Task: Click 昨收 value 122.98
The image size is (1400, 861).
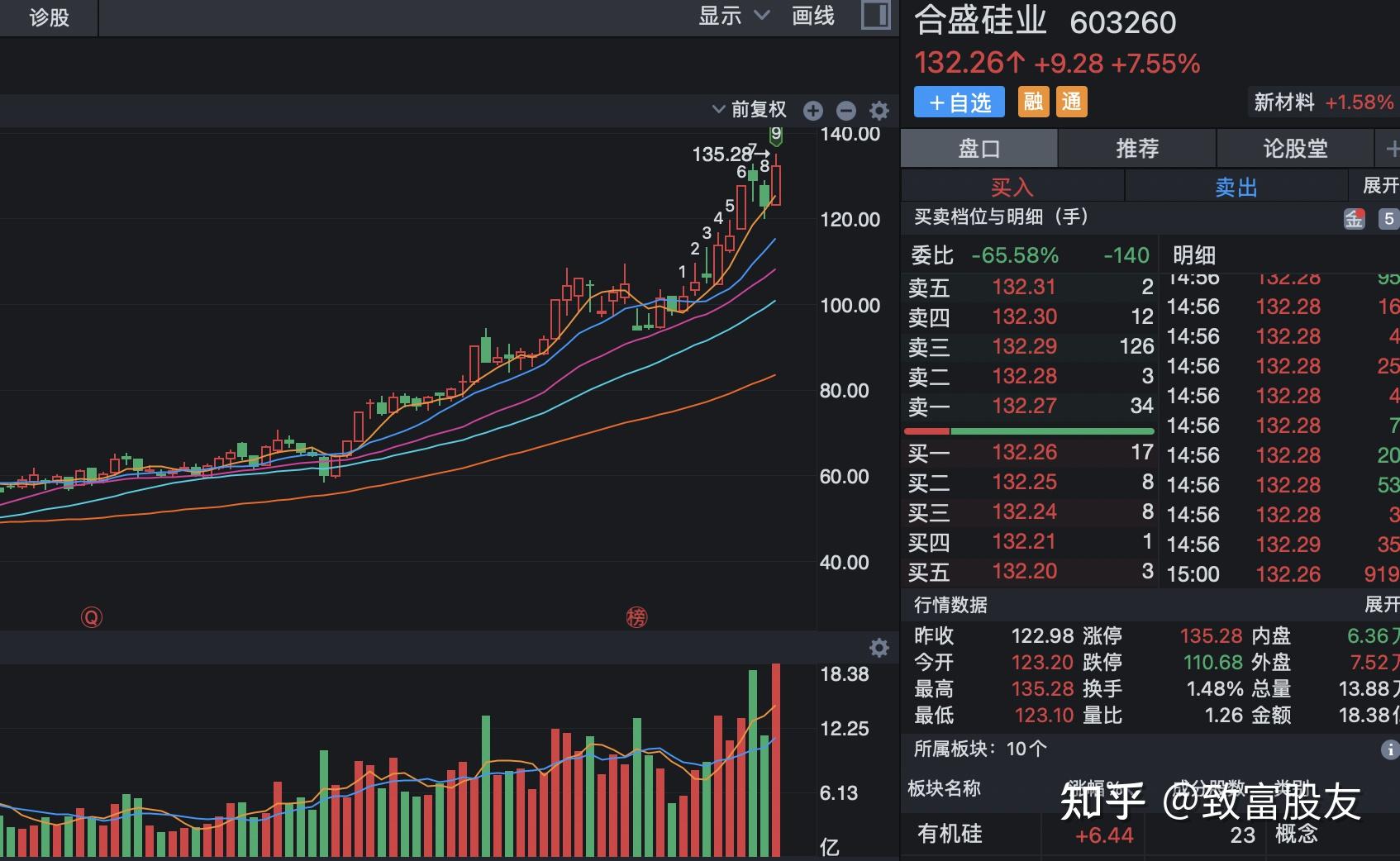Action: 1042,635
